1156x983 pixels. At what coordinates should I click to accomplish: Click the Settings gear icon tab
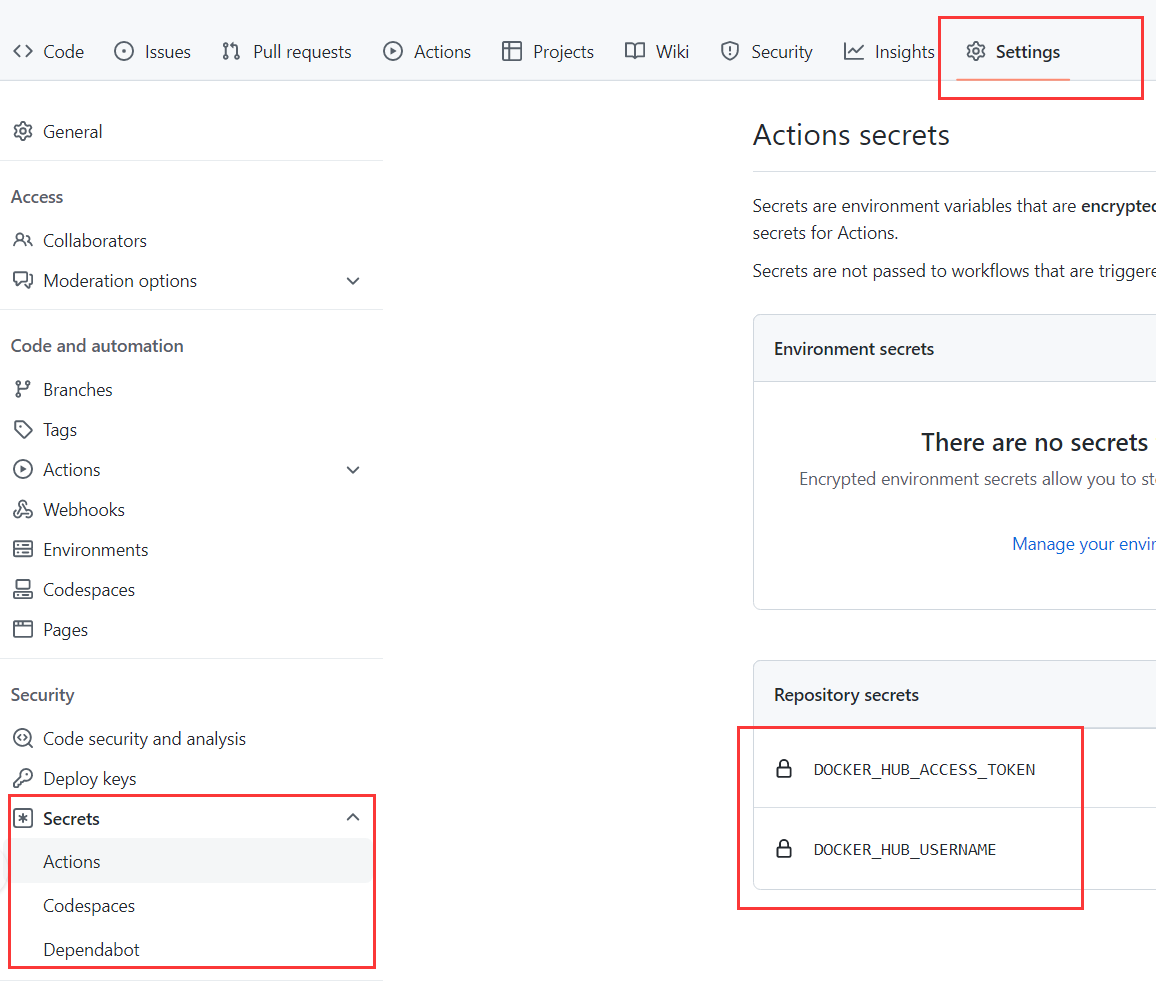[976, 52]
